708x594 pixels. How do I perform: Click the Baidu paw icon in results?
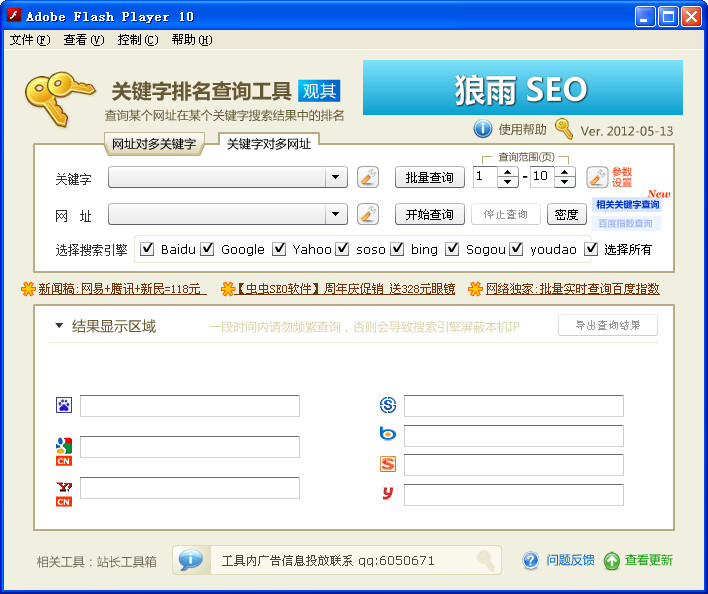64,406
